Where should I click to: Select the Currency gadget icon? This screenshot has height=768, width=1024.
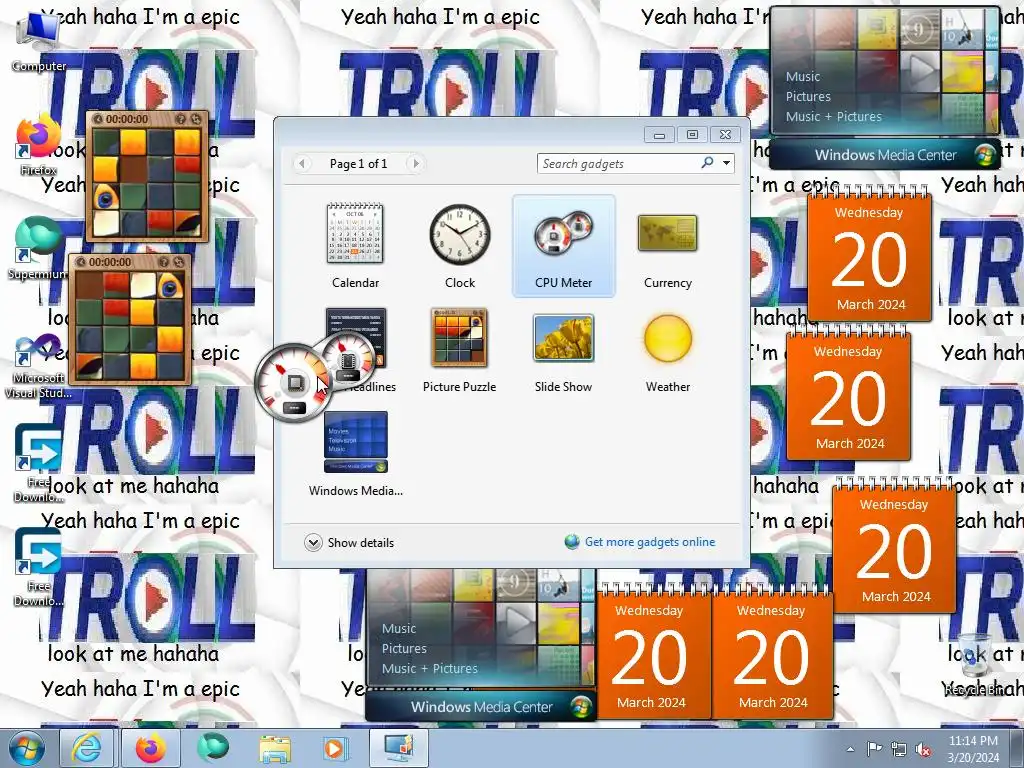[667, 234]
